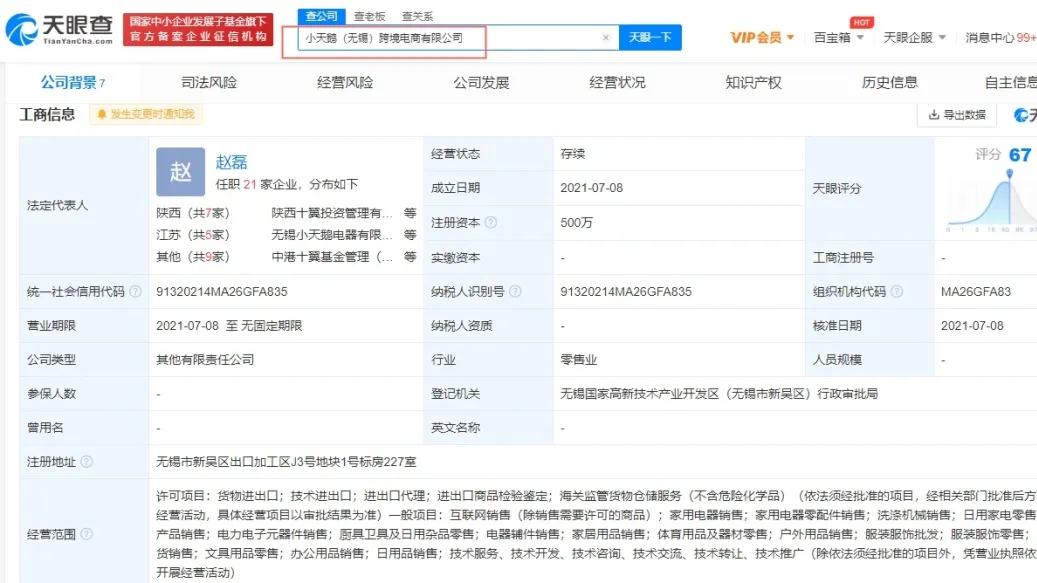Image resolution: width=1037 pixels, height=583 pixels.
Task: Click the help icon next to 统一社会信用代码
Action: tap(136, 292)
